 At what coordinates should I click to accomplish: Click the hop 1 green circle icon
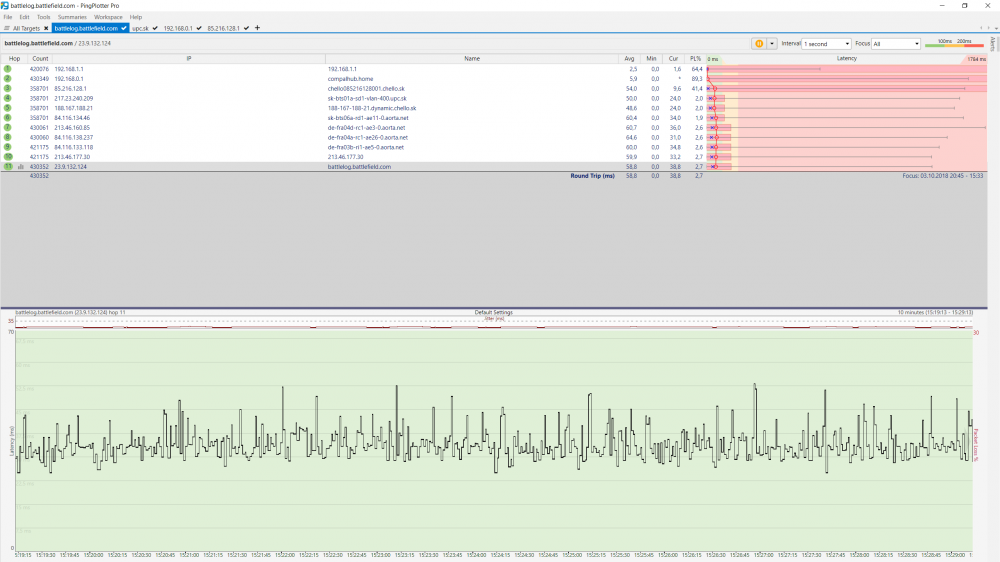[8, 69]
